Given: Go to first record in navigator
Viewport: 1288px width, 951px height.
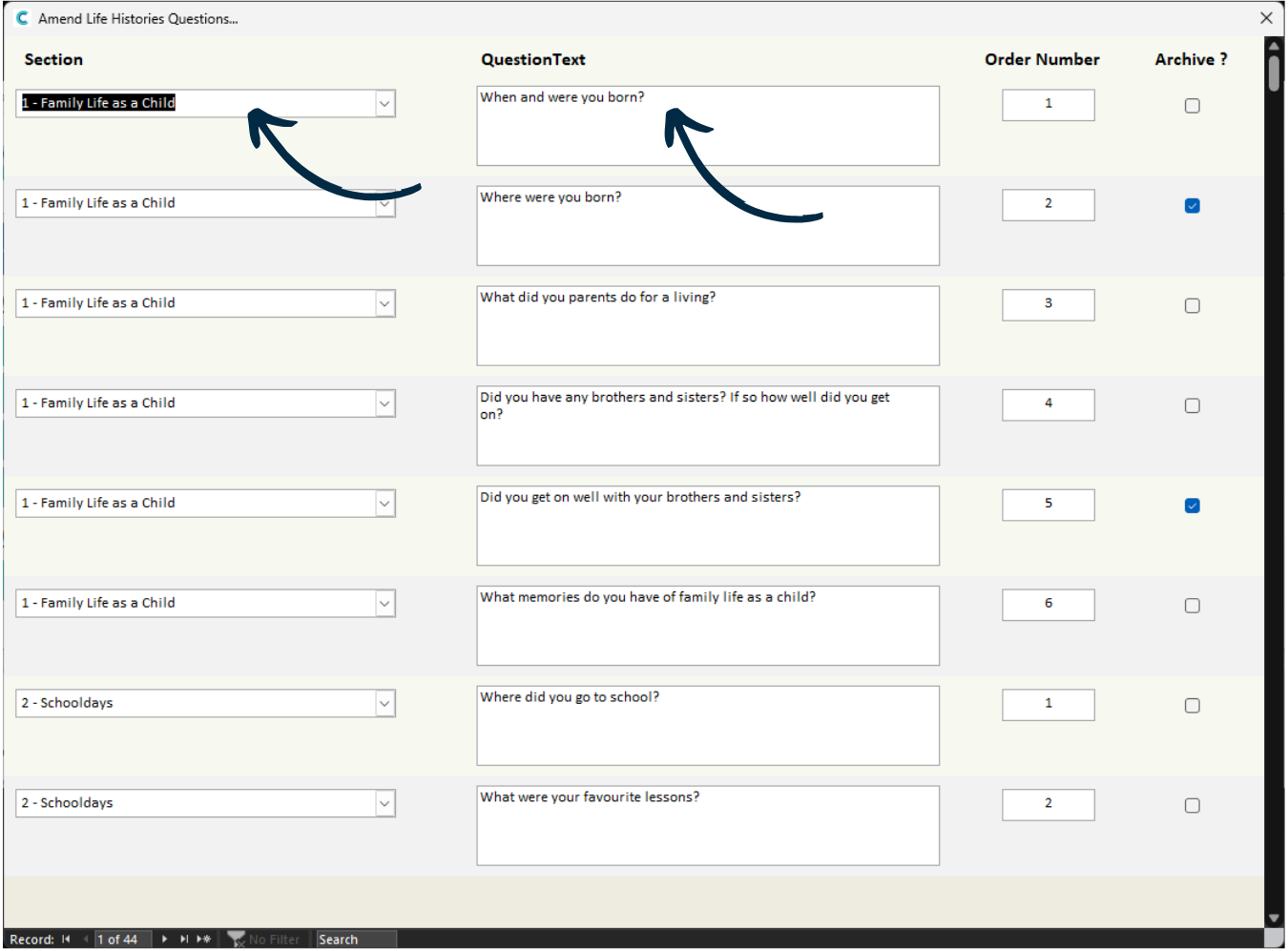Looking at the screenshot, I should coord(66,940).
